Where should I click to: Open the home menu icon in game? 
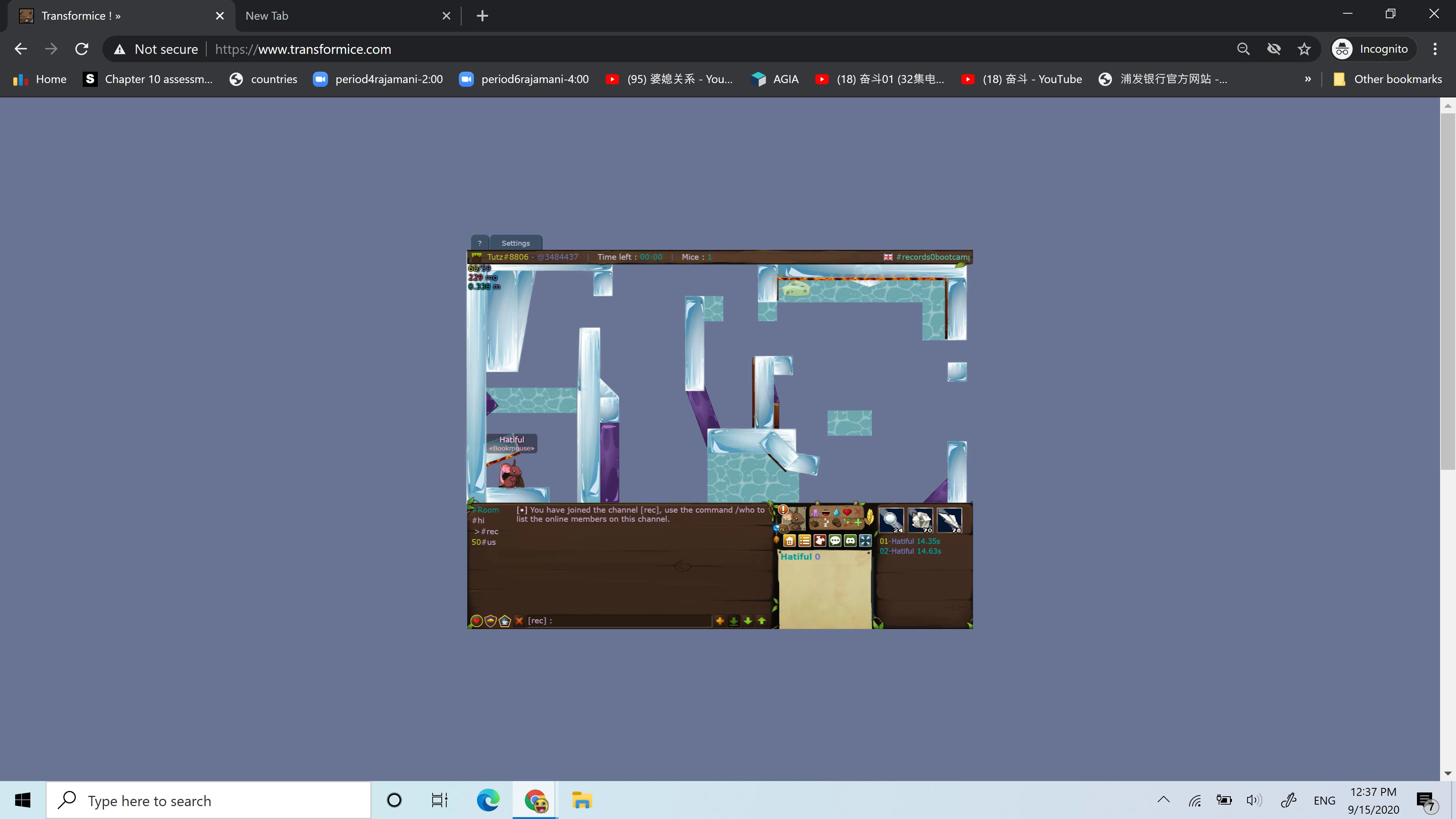(789, 541)
